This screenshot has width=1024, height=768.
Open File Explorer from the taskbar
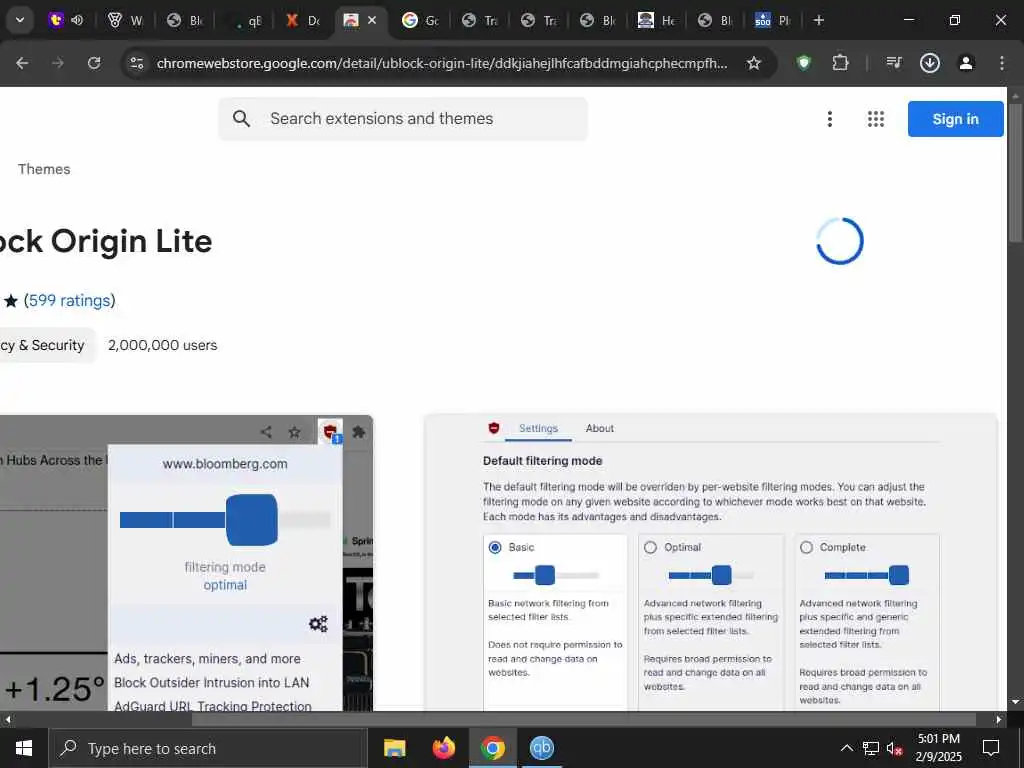394,748
